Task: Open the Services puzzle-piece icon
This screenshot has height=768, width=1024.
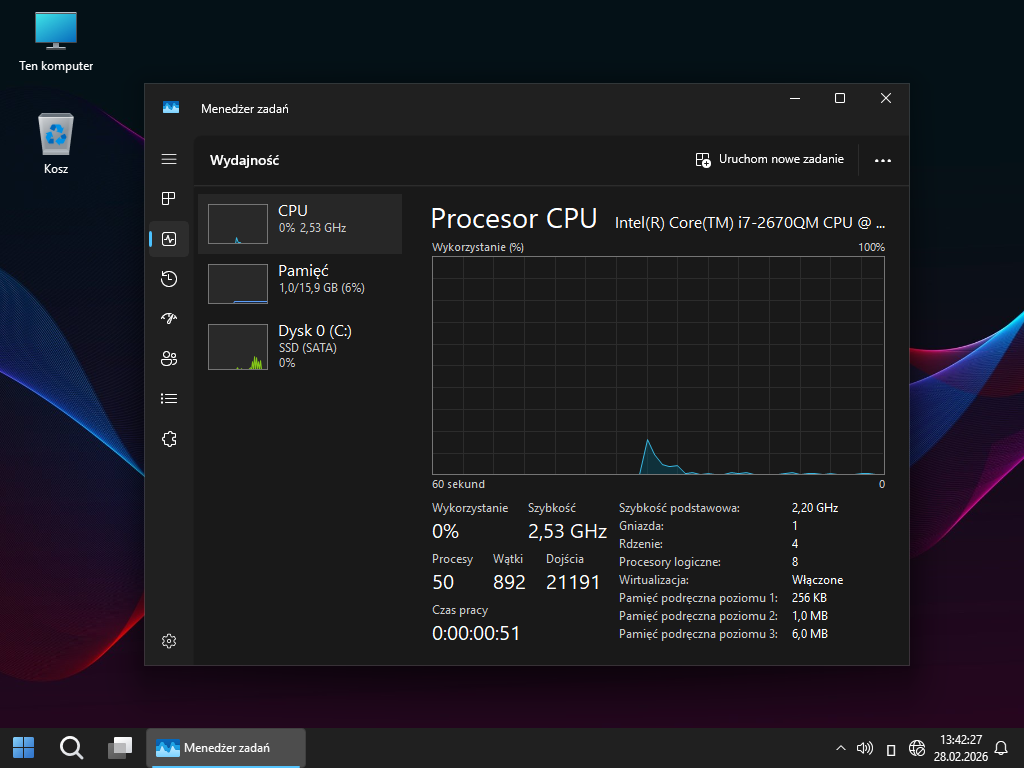Action: [x=169, y=439]
